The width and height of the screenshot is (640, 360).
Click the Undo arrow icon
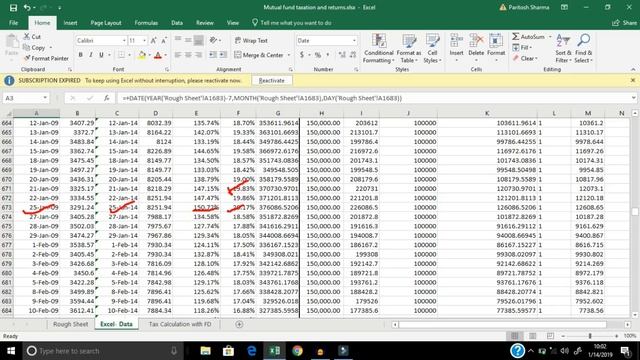[x=27, y=7]
